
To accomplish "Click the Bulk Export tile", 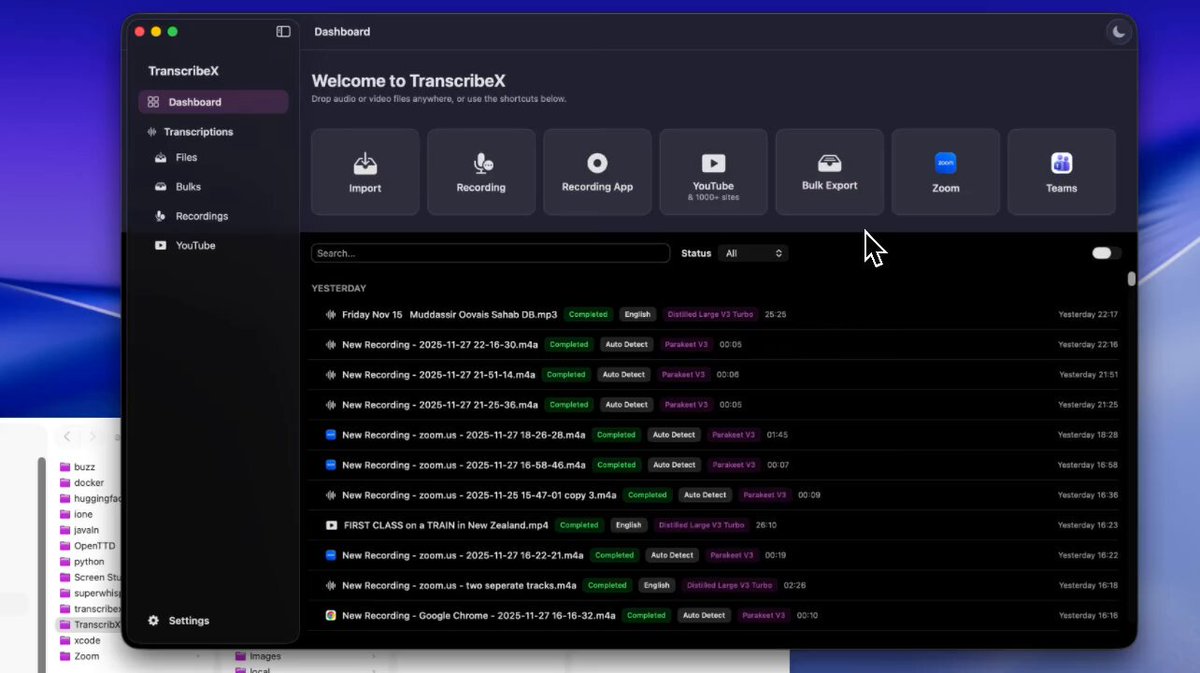I will [829, 172].
